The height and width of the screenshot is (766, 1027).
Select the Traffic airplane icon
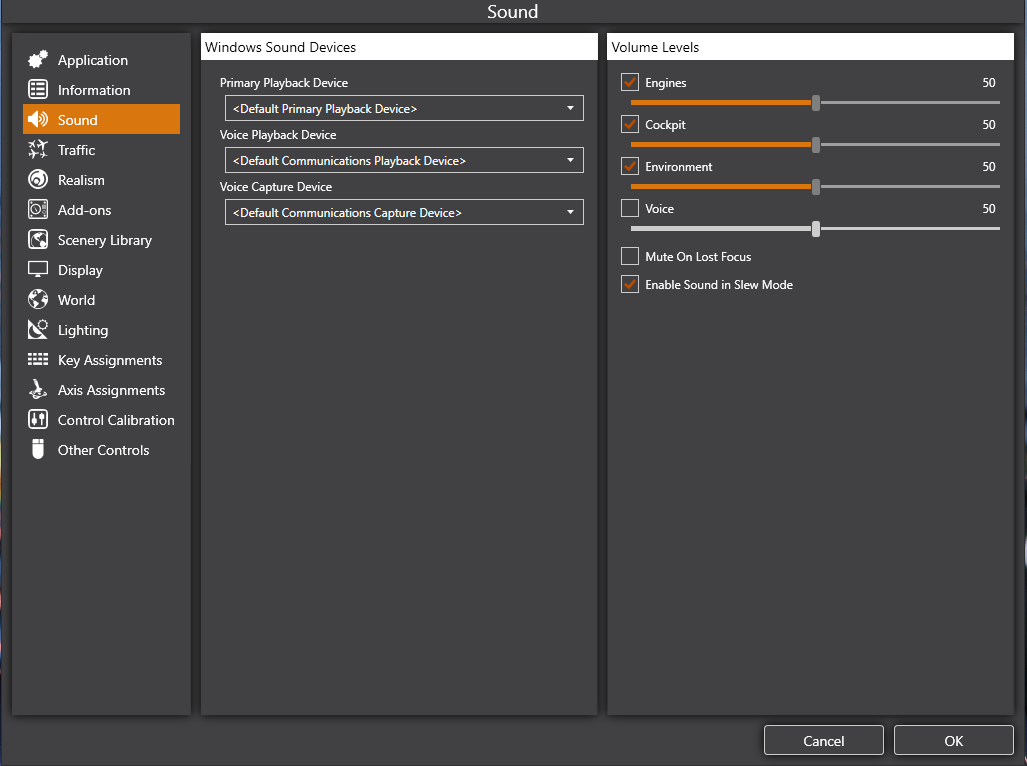pyautogui.click(x=38, y=150)
